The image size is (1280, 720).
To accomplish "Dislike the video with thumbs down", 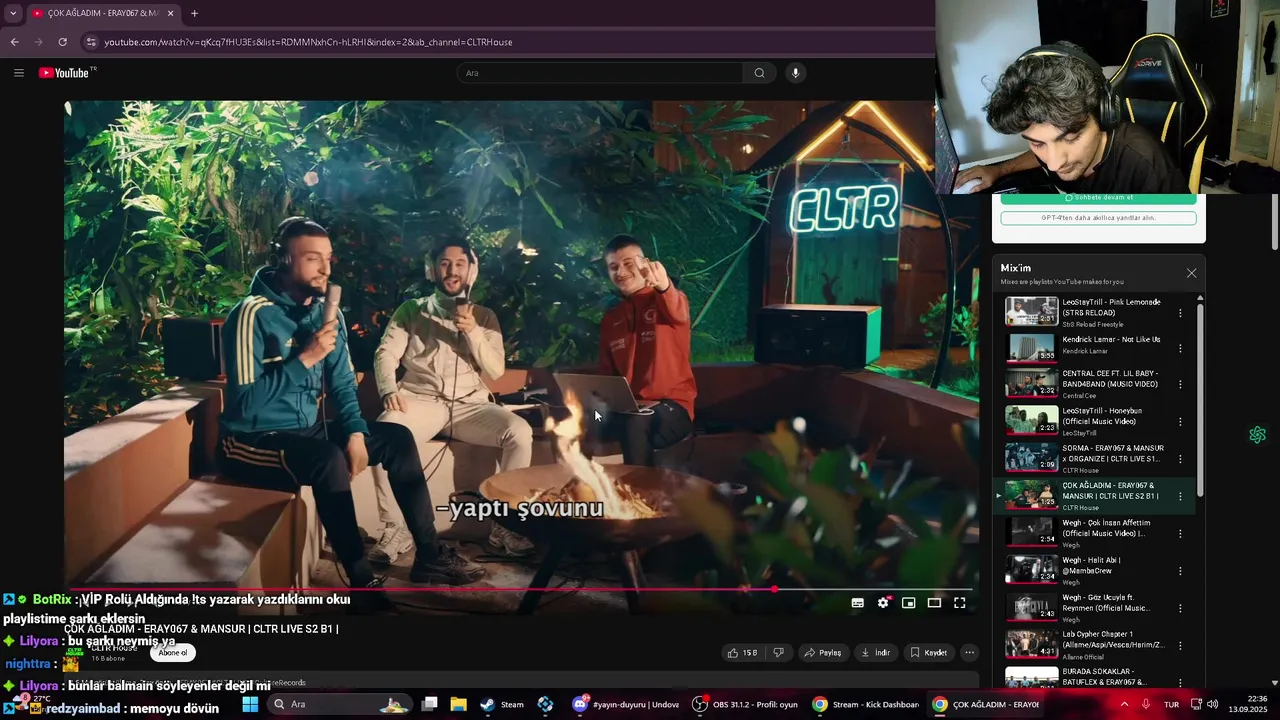I will pyautogui.click(x=778, y=653).
